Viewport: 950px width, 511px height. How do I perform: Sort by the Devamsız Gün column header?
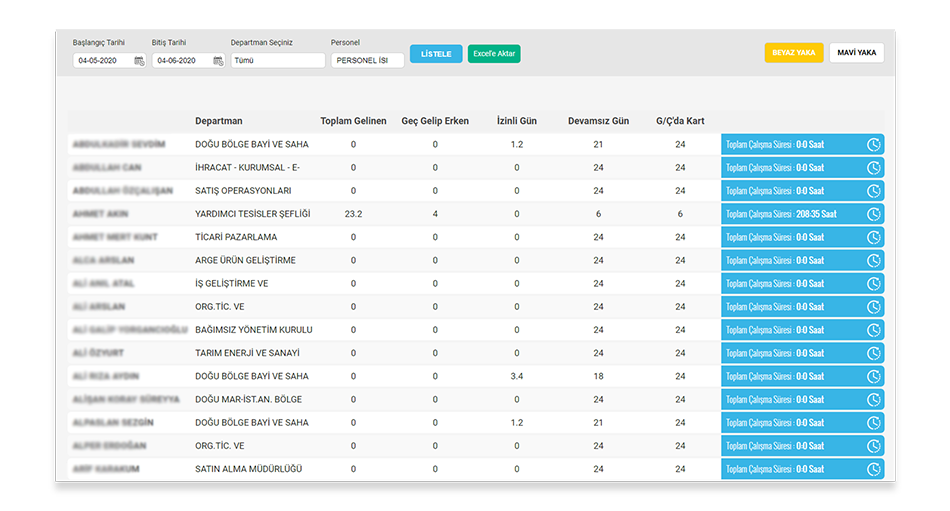pyautogui.click(x=598, y=121)
